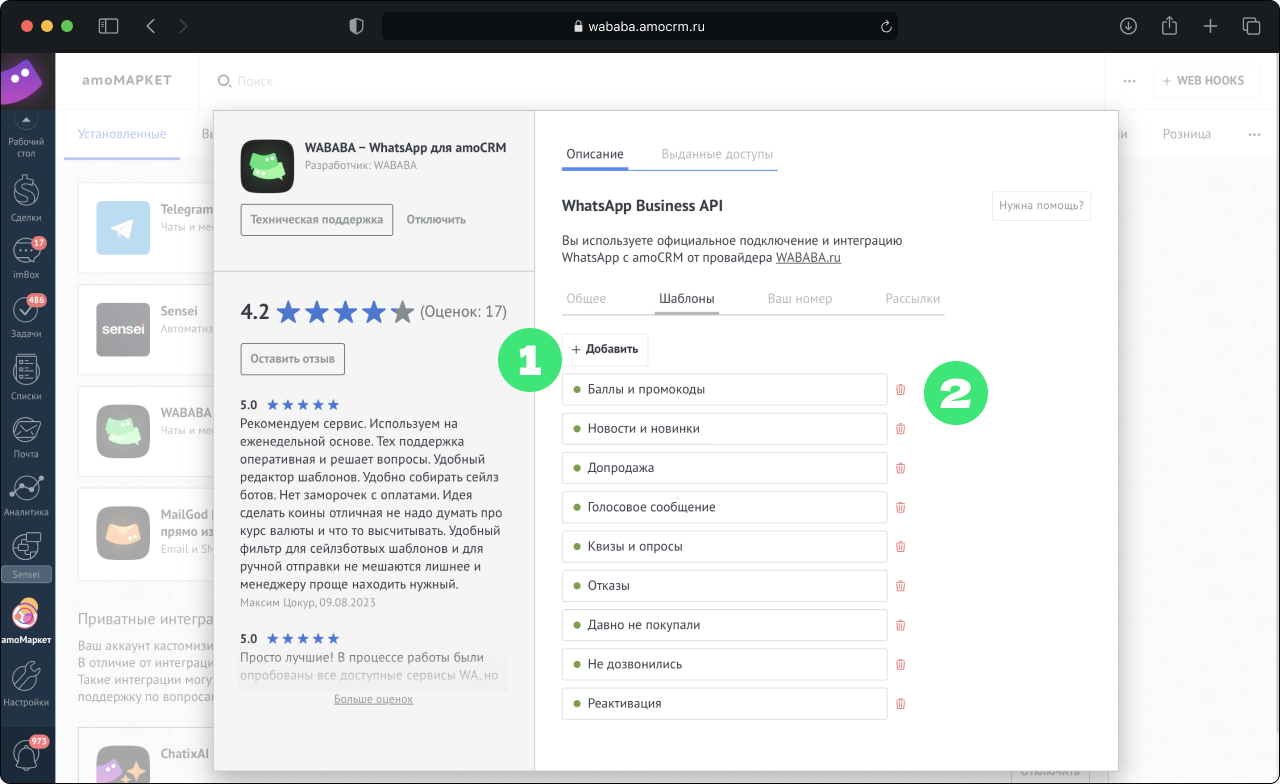Open Sensei in the sidebar
The width and height of the screenshot is (1280, 784).
click(26, 556)
